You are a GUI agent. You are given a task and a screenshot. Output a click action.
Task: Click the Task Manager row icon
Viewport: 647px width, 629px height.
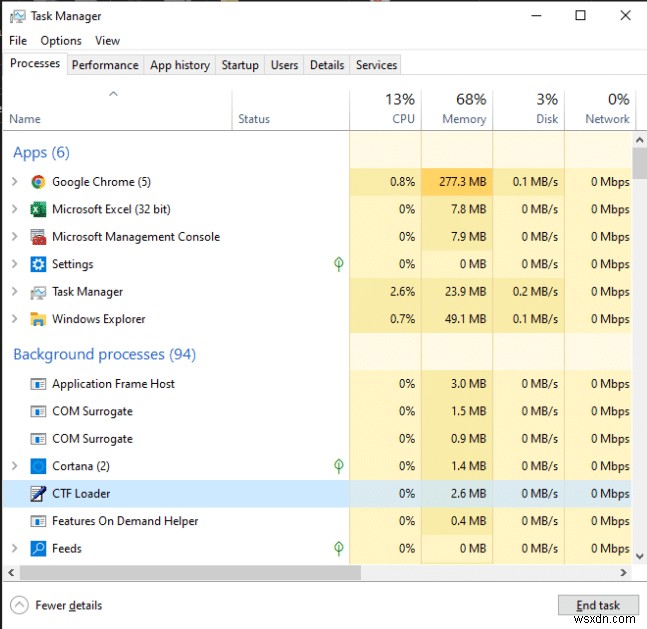tap(38, 292)
